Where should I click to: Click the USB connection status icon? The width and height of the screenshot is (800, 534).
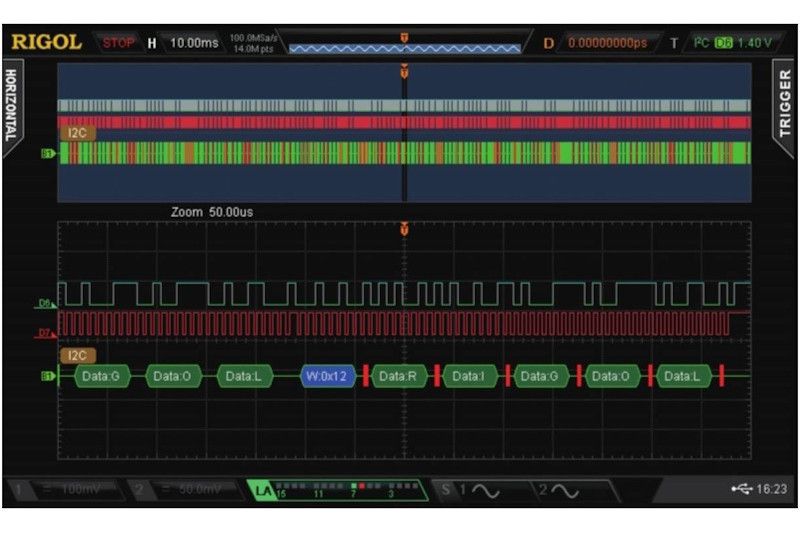tap(739, 490)
